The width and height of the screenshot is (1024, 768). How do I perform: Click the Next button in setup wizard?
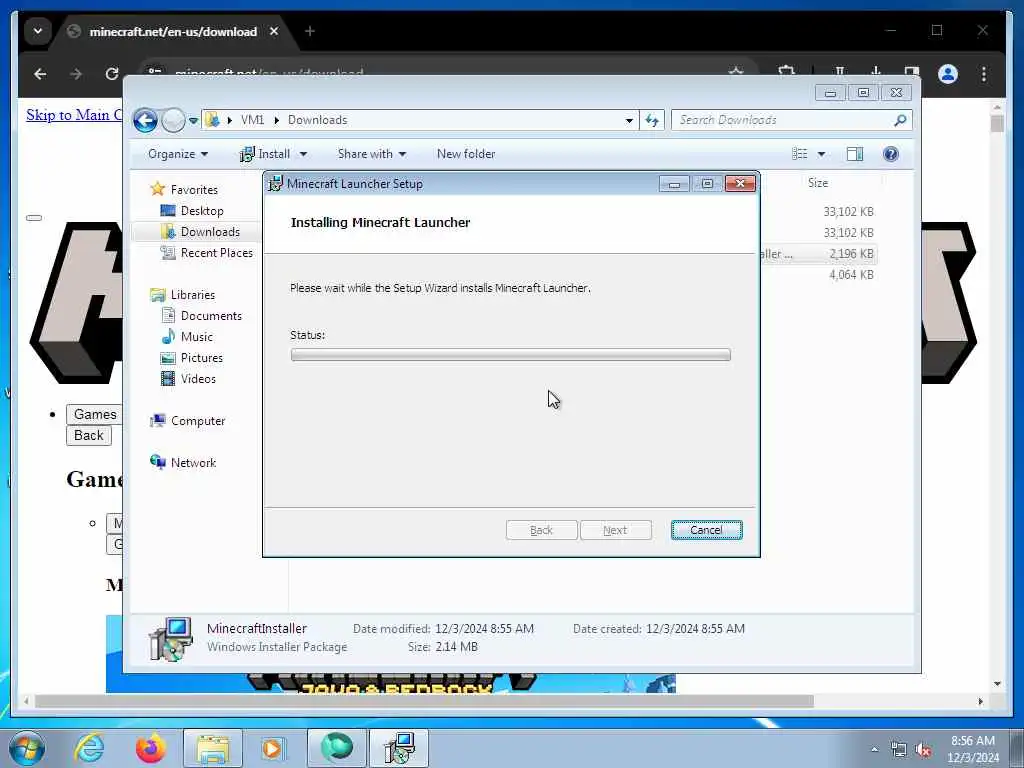(615, 530)
